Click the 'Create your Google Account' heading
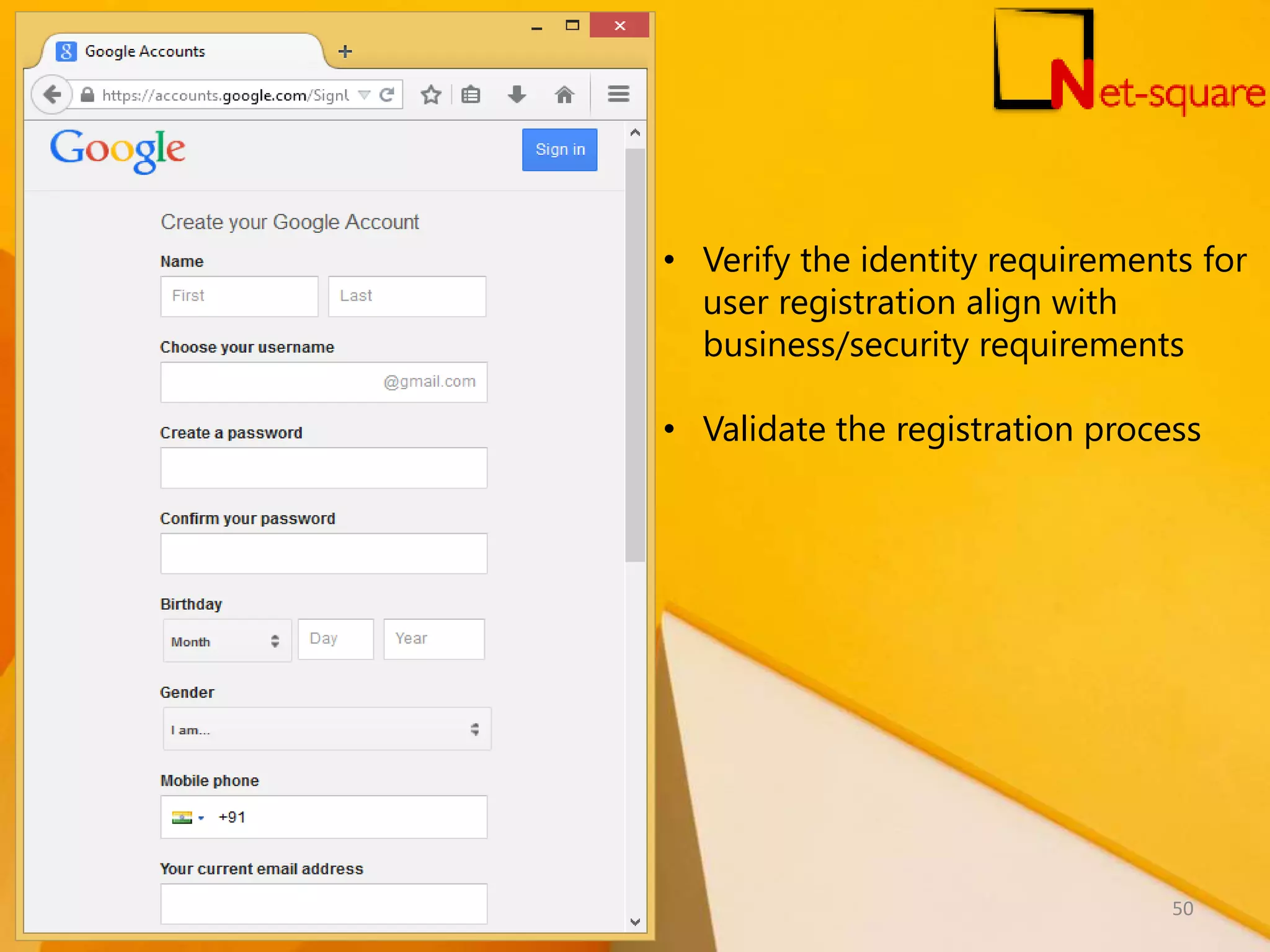The width and height of the screenshot is (1270, 952). [x=290, y=223]
